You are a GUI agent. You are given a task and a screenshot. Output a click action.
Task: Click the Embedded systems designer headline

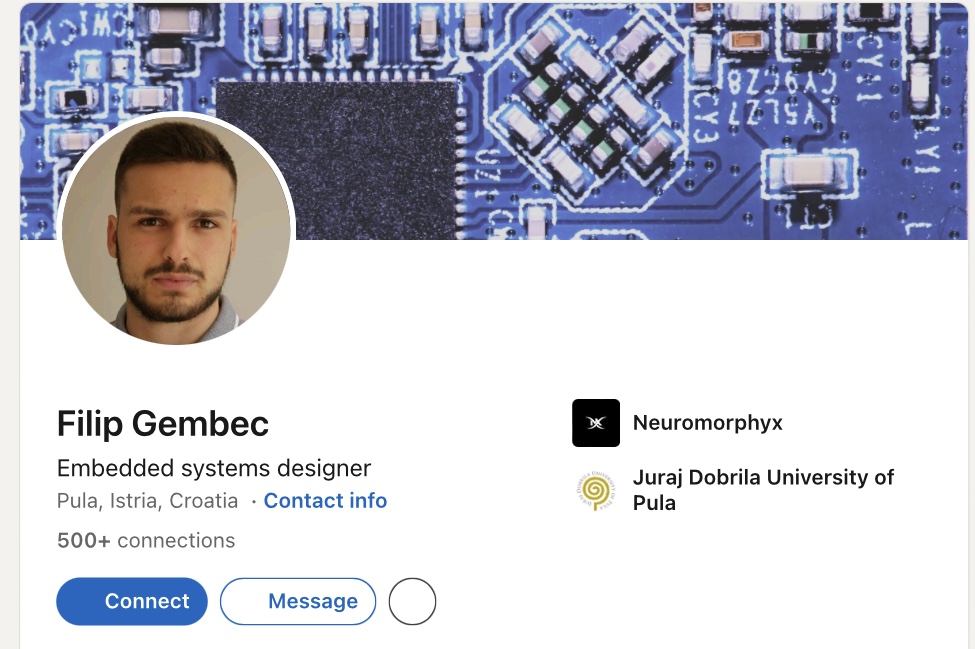click(214, 468)
